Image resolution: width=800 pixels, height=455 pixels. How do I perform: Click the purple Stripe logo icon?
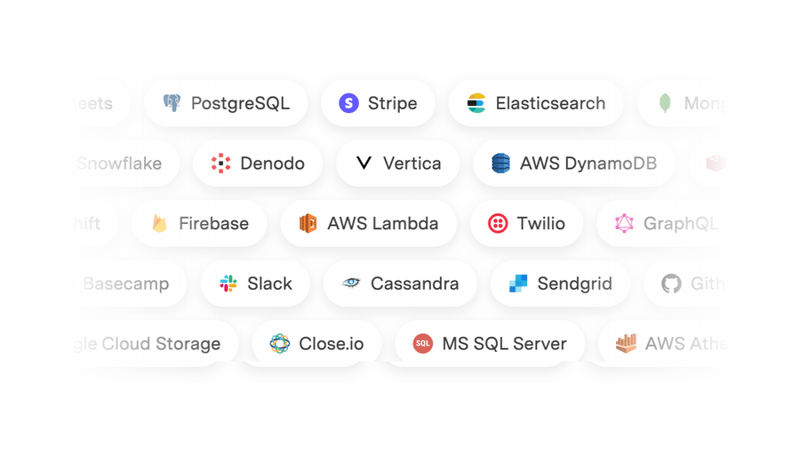click(348, 103)
